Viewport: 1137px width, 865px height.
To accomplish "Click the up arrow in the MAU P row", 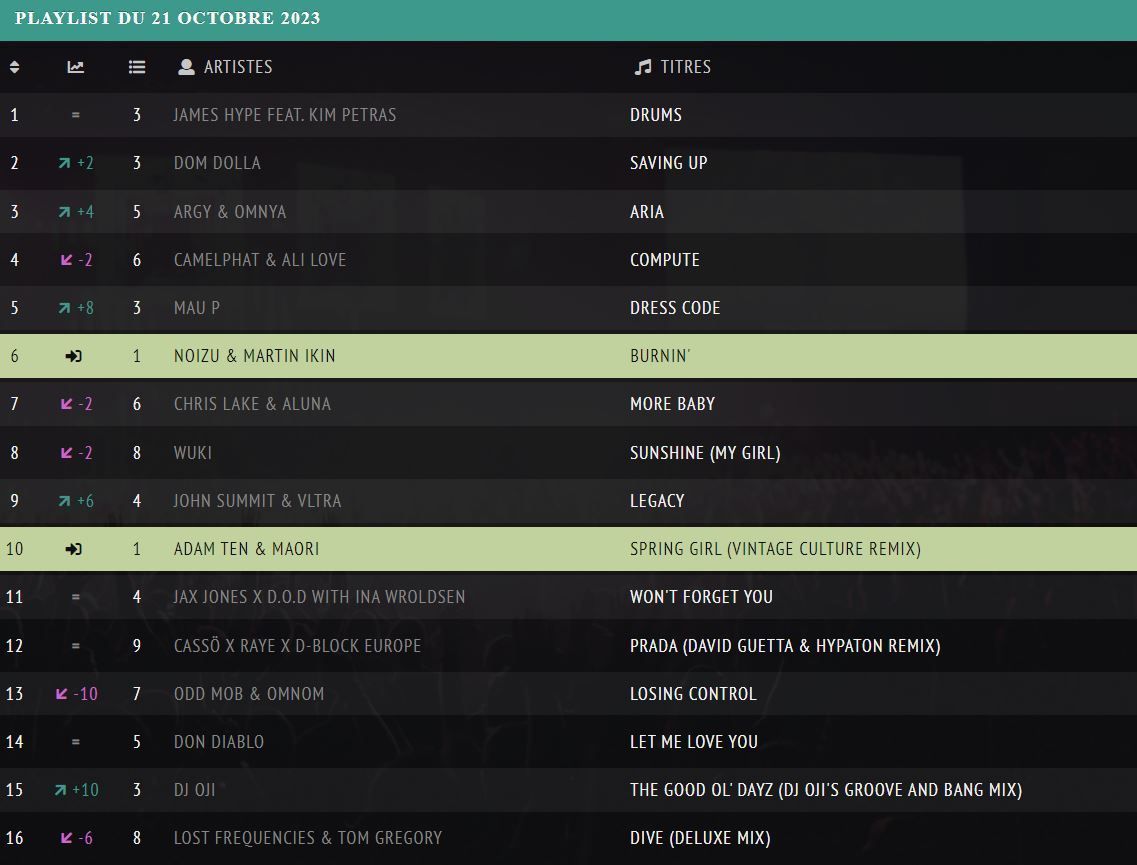I will 65,308.
